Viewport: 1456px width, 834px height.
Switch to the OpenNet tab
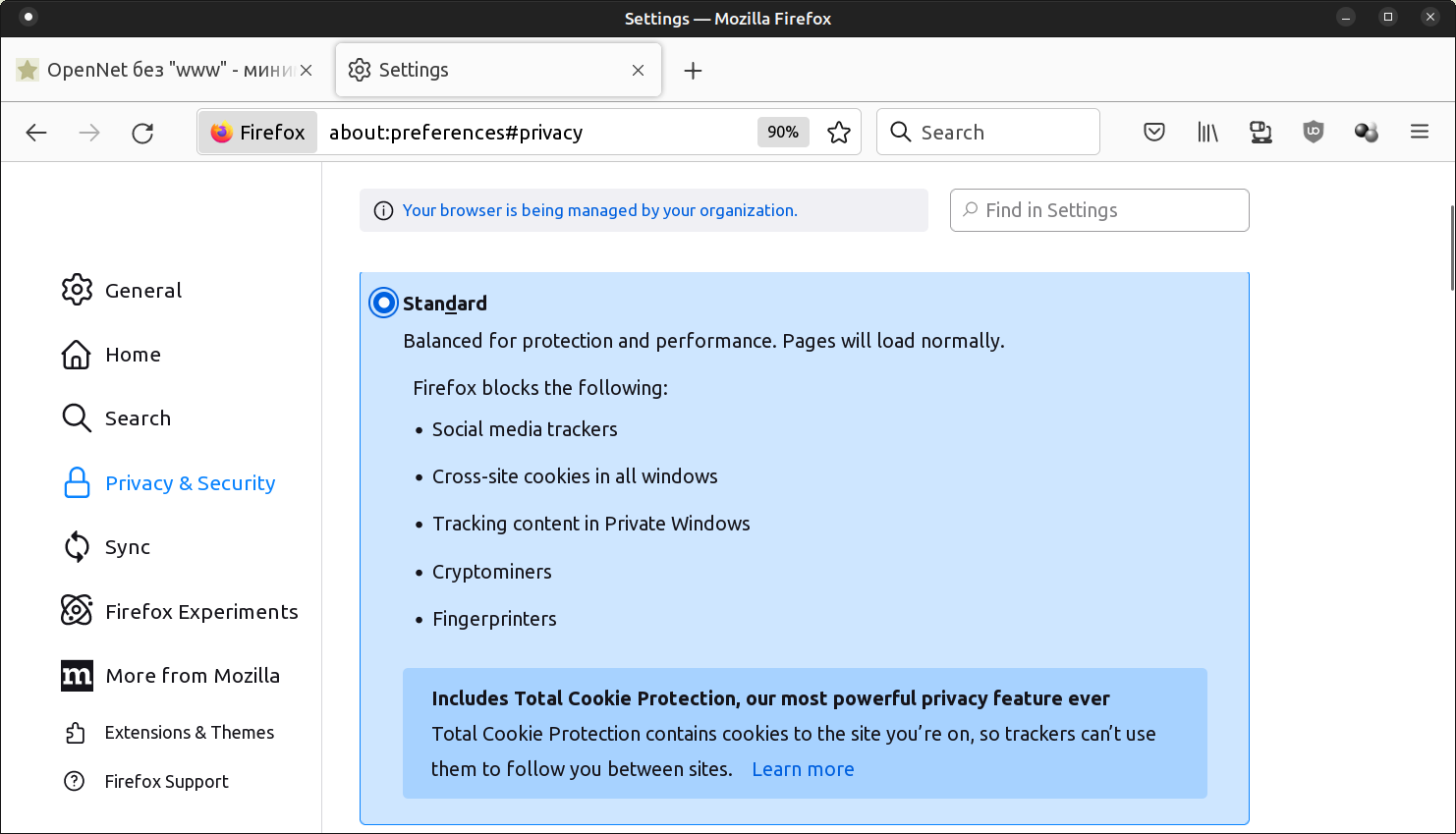(x=157, y=70)
